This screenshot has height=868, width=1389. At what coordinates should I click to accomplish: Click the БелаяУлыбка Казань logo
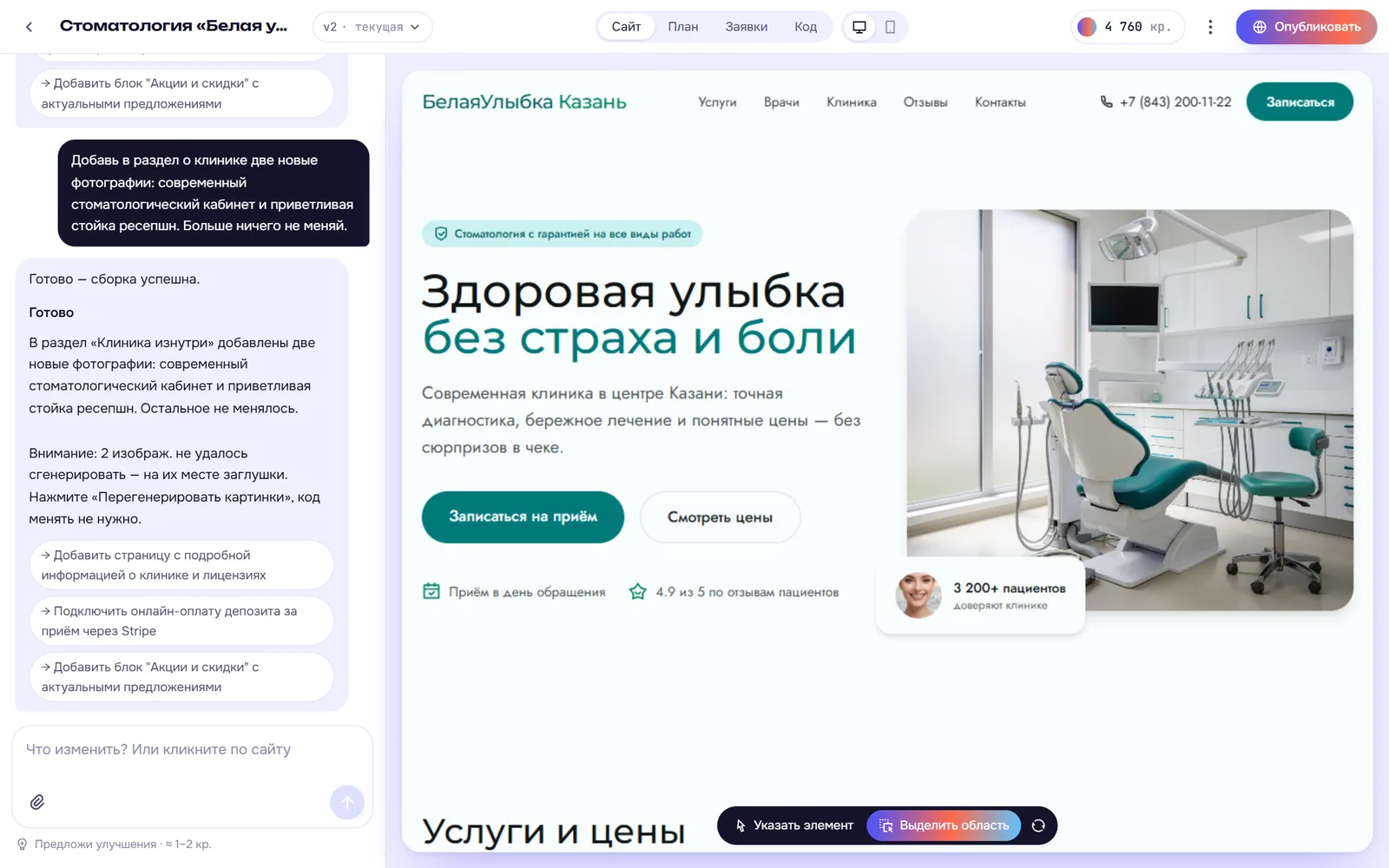point(524,102)
